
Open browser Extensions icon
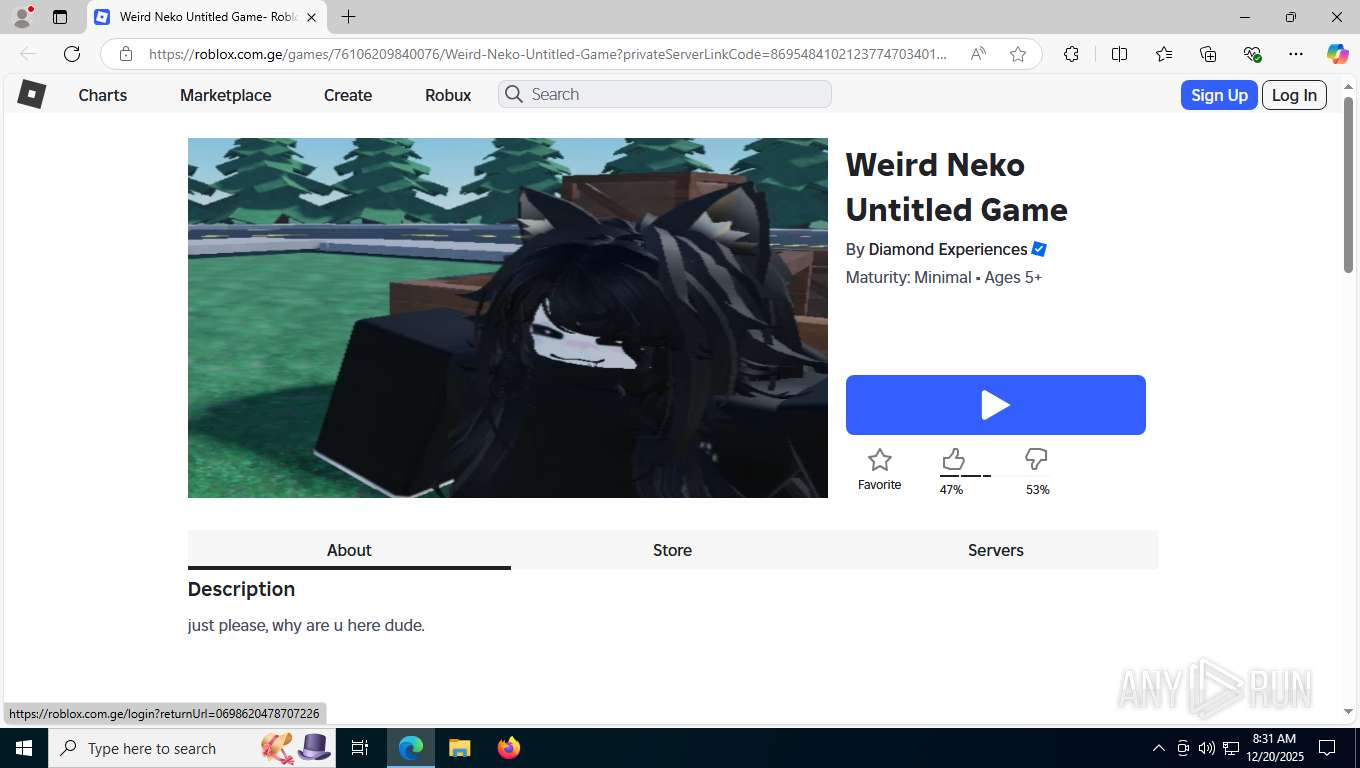[x=1071, y=54]
